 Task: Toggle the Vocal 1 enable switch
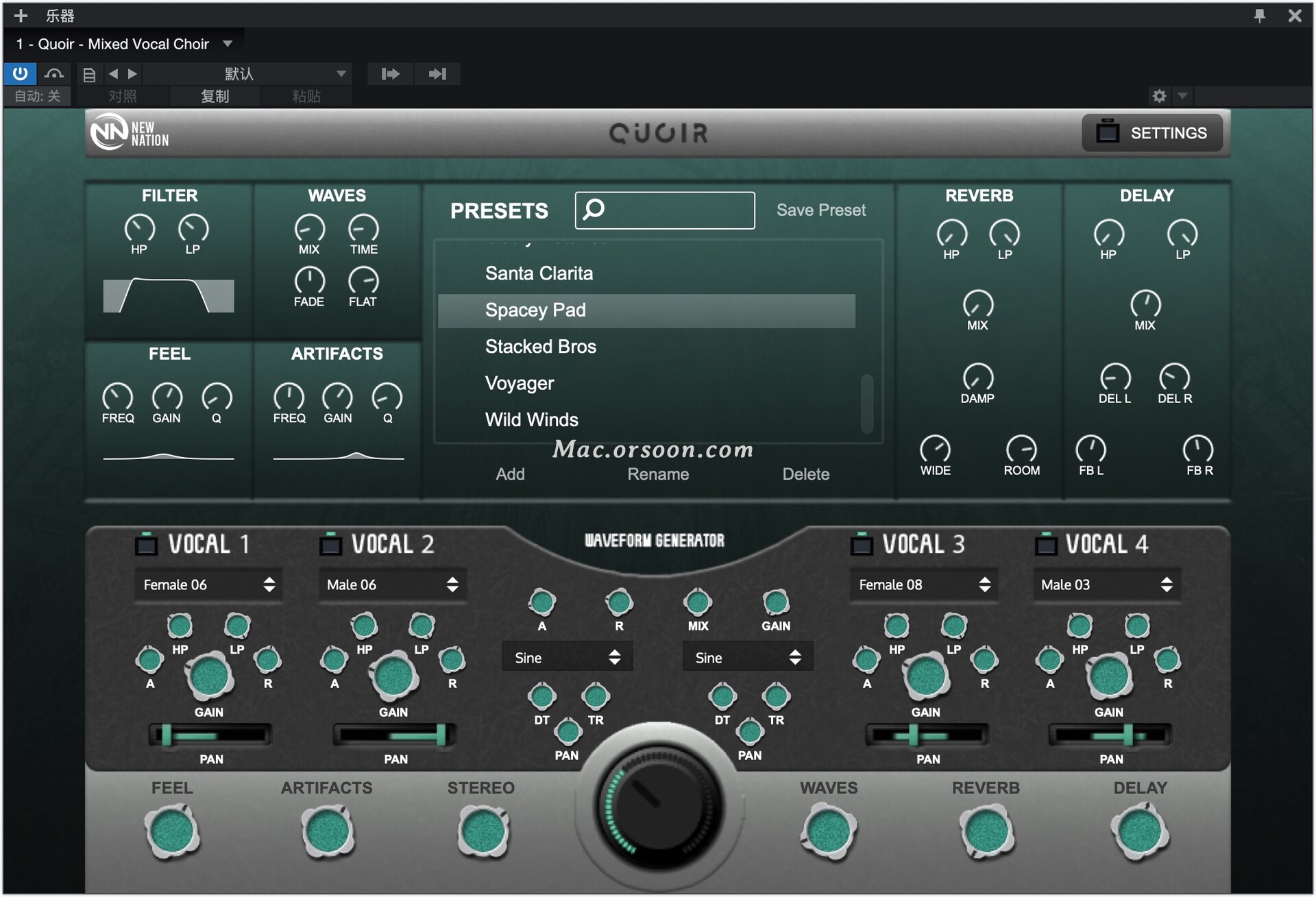coord(146,544)
